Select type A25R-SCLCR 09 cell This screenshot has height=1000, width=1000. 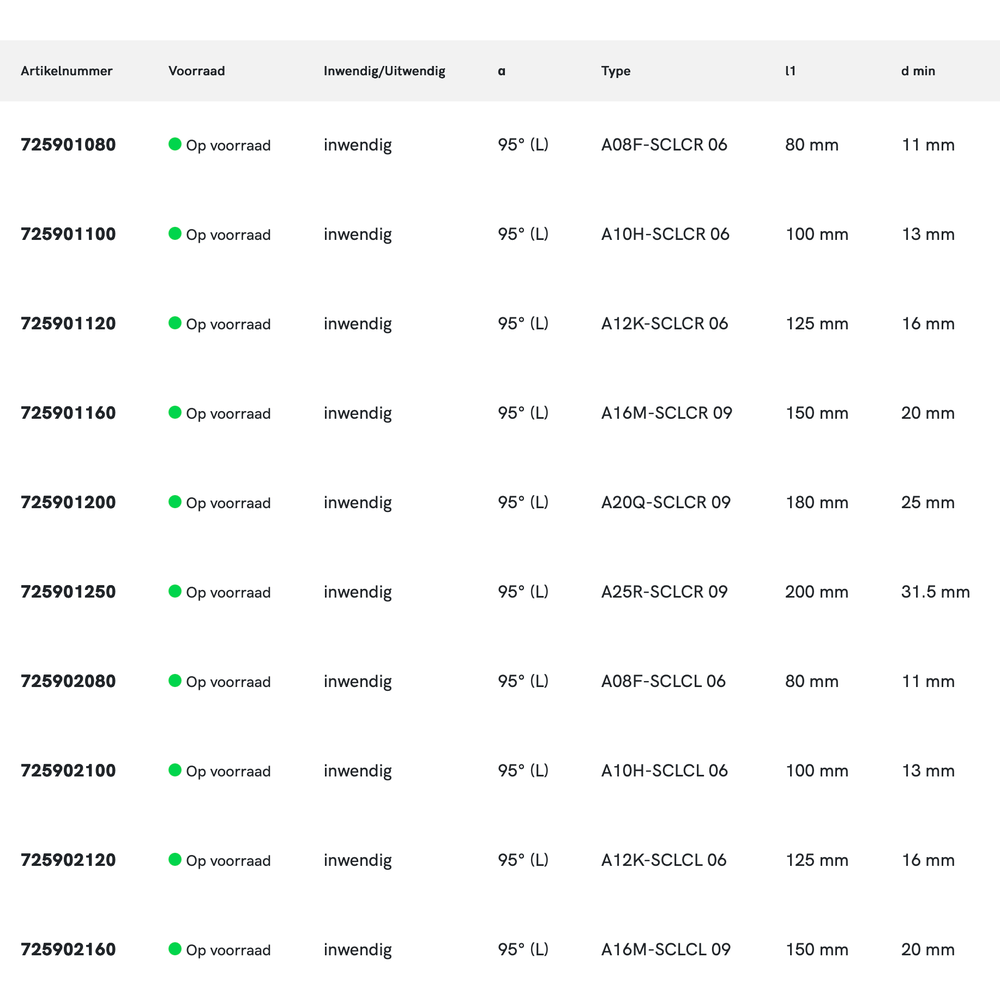664,592
